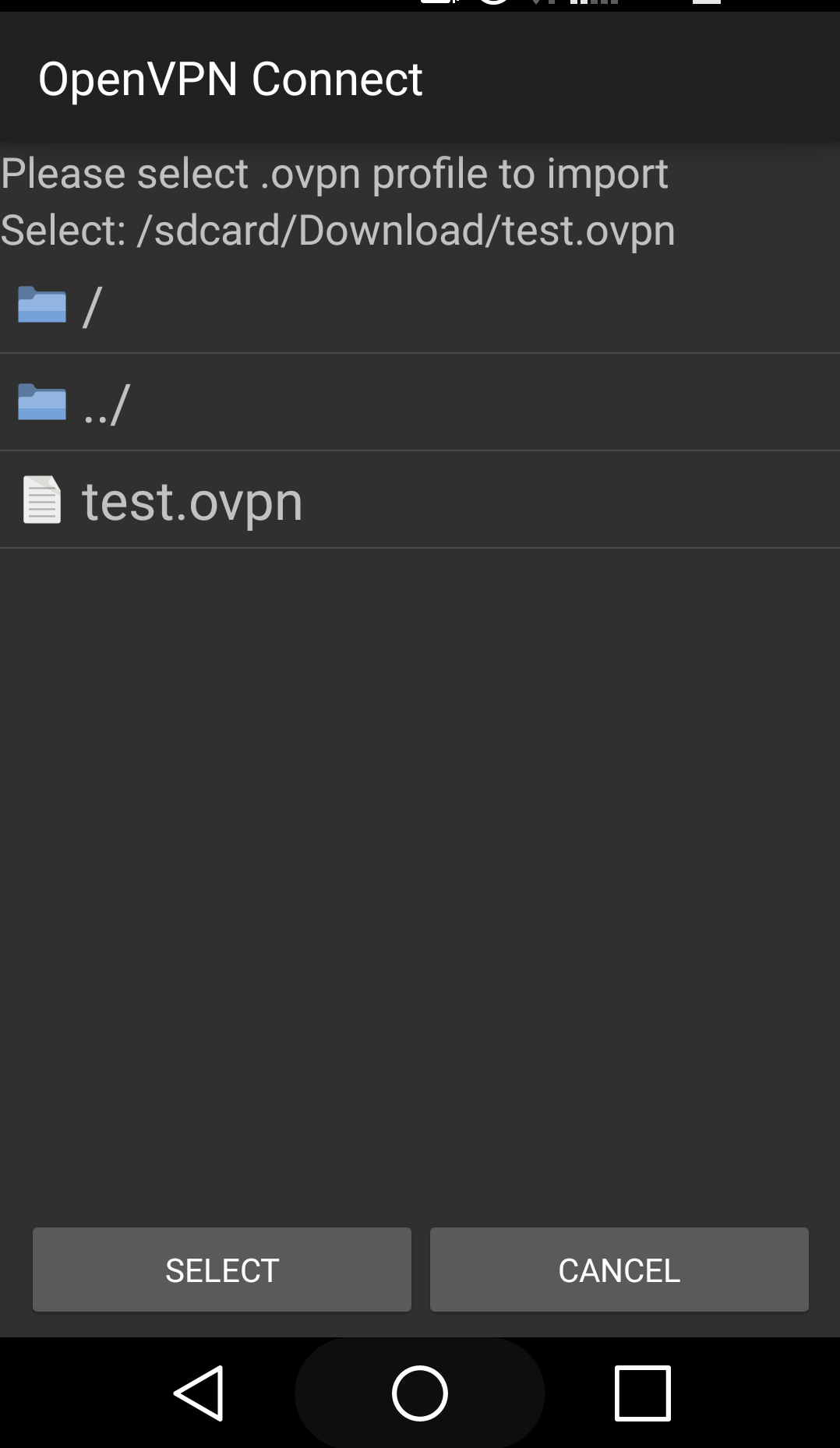Viewport: 840px width, 1448px height.
Task: Tap the battery indicator in status bar
Action: [x=707, y=2]
